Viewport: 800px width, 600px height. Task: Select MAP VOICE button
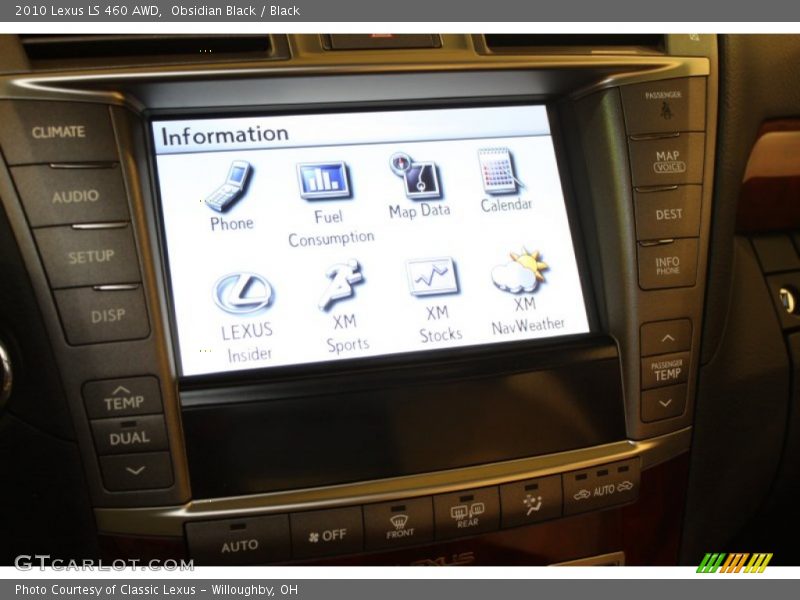click(667, 161)
